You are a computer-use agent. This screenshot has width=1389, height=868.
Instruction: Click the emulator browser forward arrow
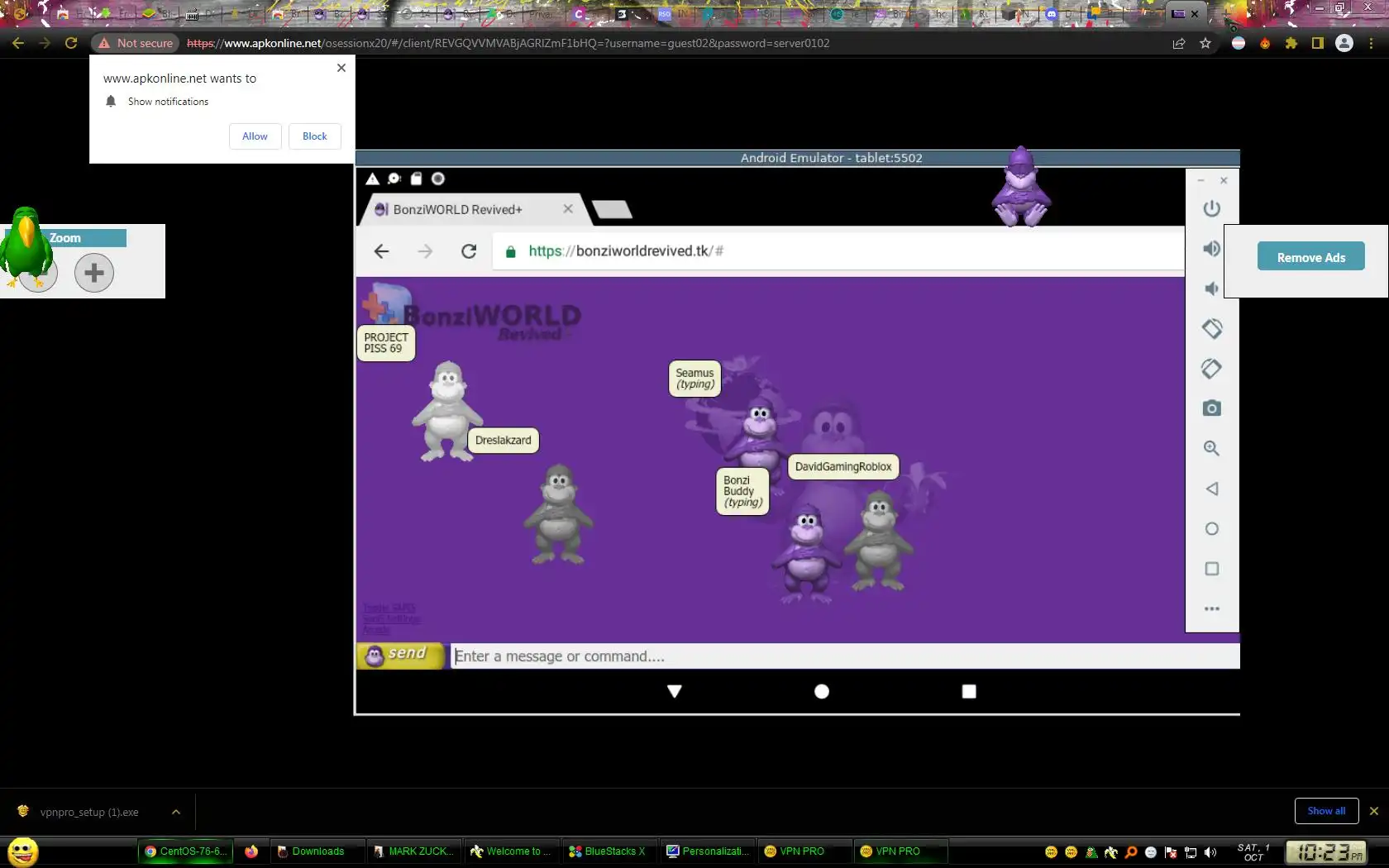425,251
